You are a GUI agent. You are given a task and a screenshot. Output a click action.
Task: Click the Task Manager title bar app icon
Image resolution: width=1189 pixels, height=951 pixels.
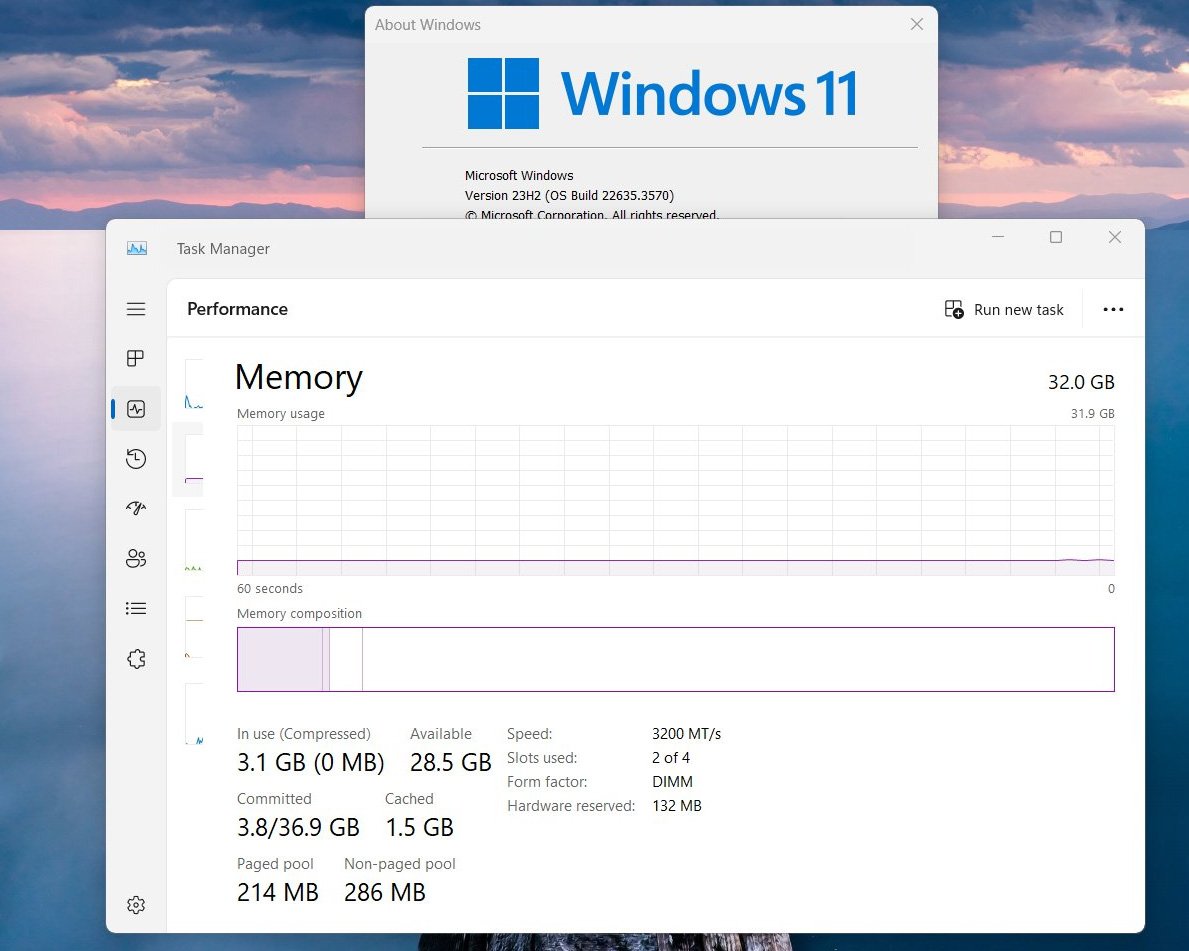tap(137, 248)
